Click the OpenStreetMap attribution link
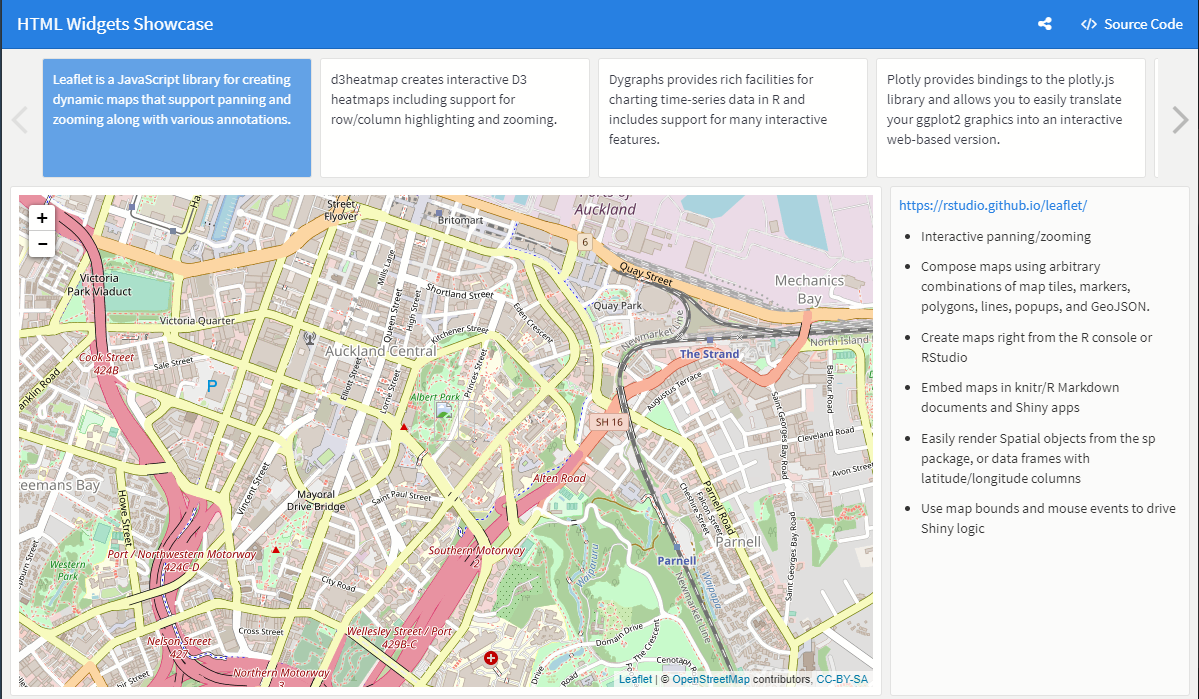This screenshot has width=1199, height=699. tap(710, 679)
